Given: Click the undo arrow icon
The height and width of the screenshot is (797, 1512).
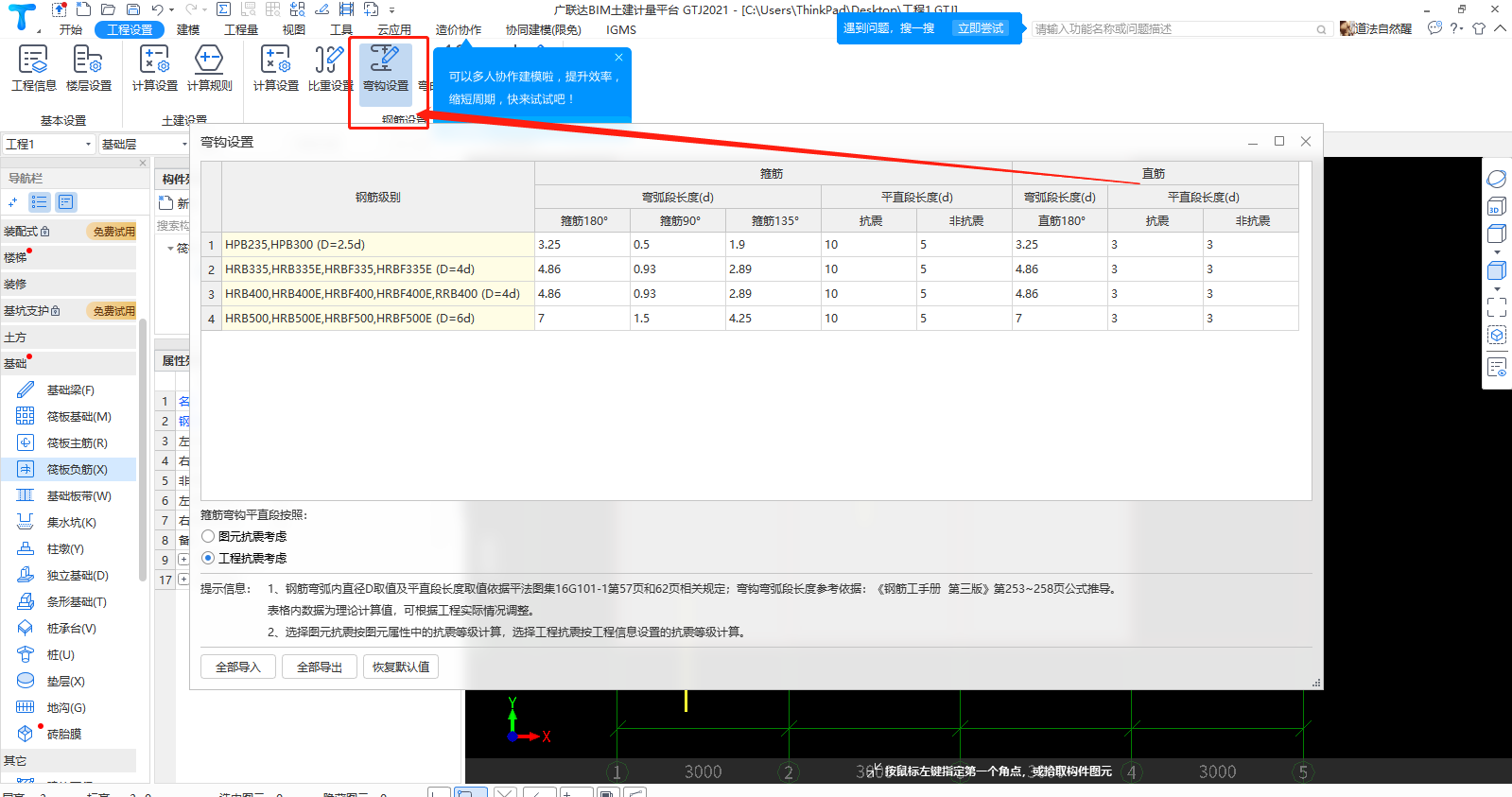Looking at the screenshot, I should coord(158,9).
